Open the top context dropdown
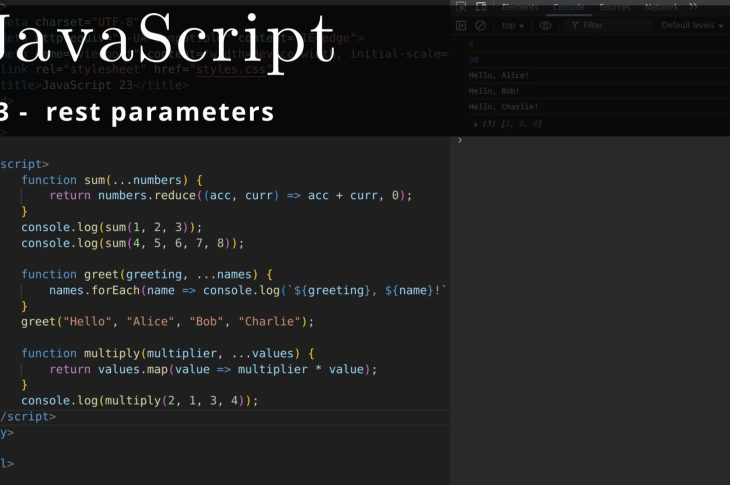The width and height of the screenshot is (730, 485). click(513, 25)
